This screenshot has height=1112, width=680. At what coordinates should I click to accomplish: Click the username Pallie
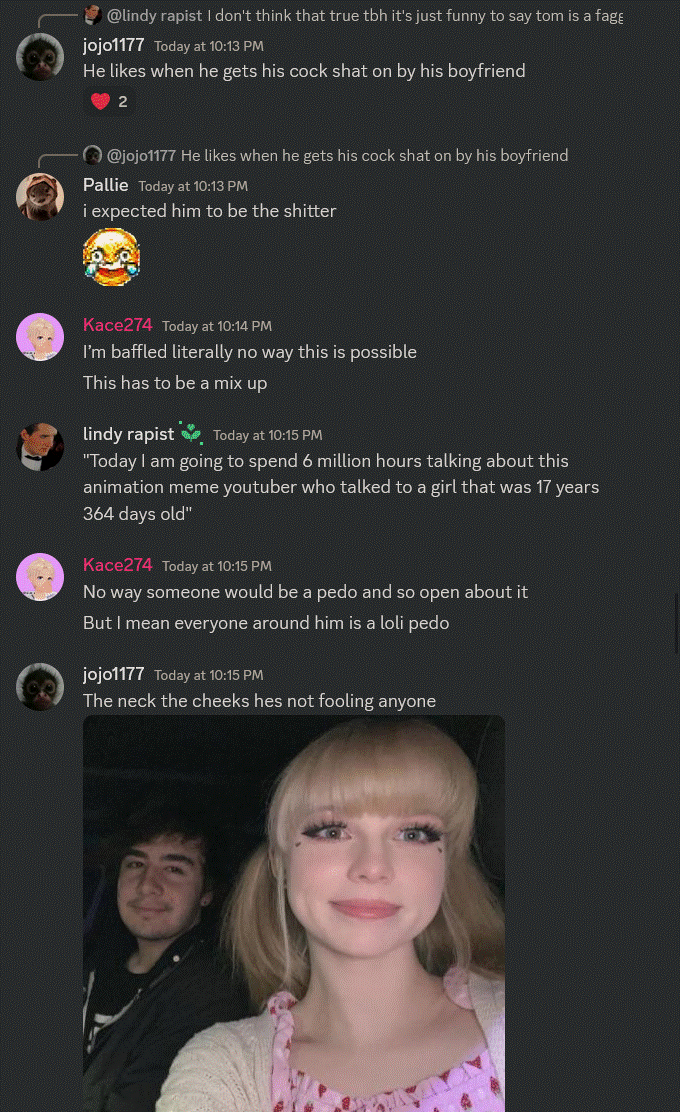[x=106, y=185]
